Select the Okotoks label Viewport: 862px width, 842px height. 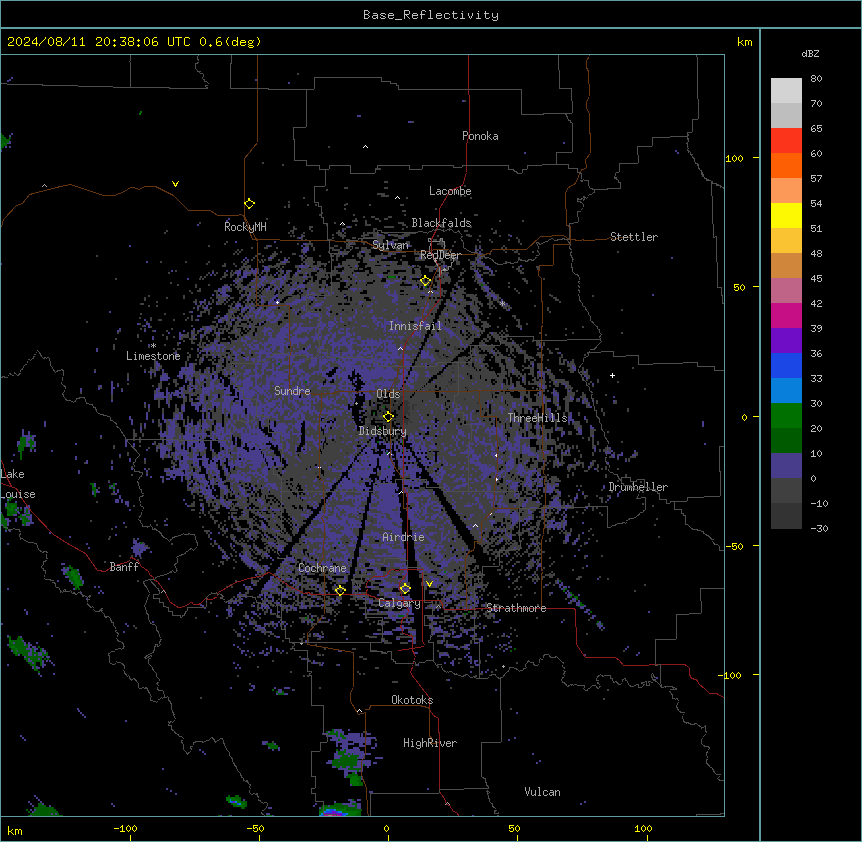(412, 700)
